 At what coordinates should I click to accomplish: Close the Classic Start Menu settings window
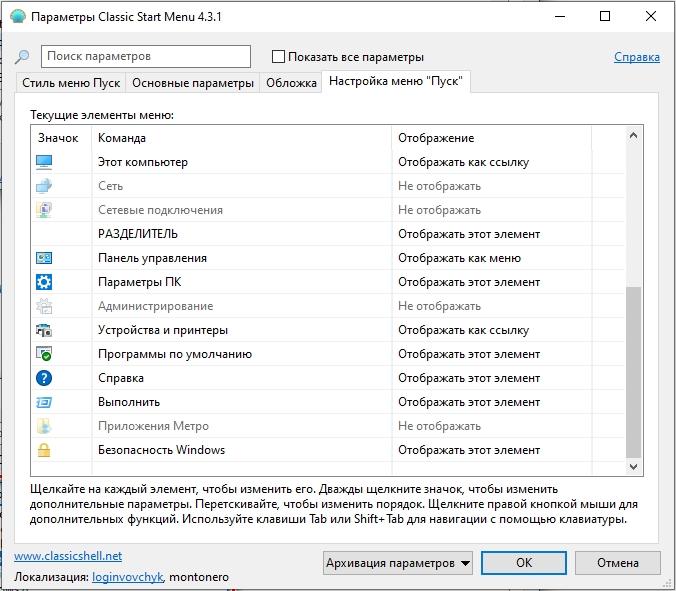pos(651,16)
